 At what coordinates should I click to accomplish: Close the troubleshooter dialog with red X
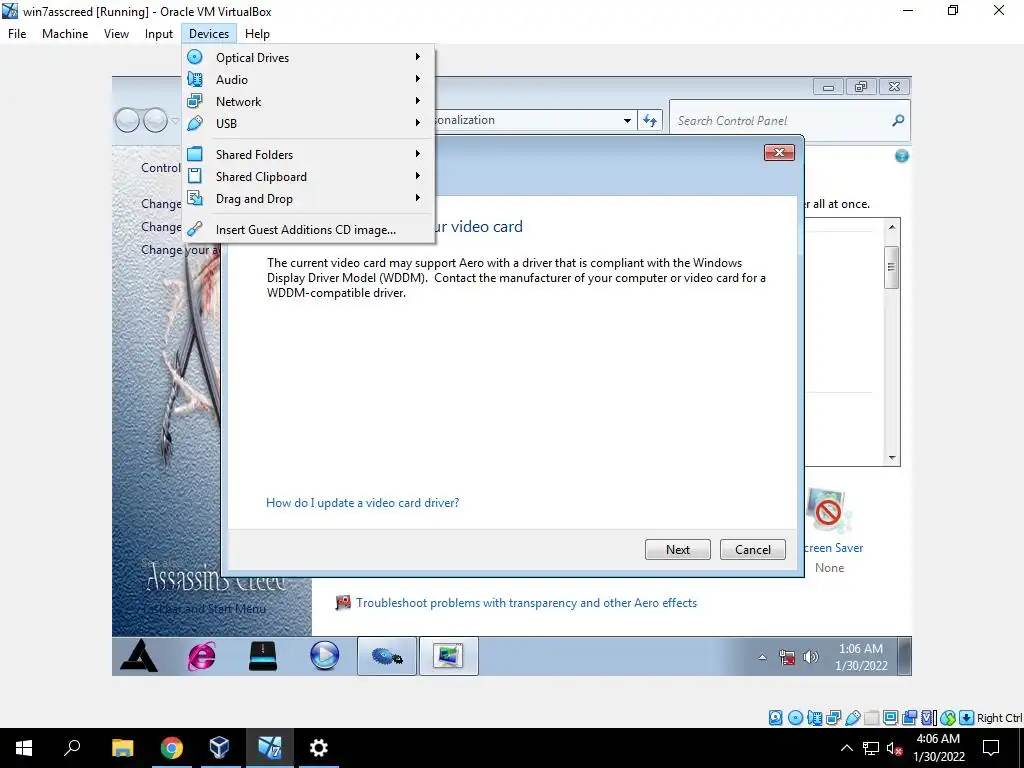pos(779,153)
